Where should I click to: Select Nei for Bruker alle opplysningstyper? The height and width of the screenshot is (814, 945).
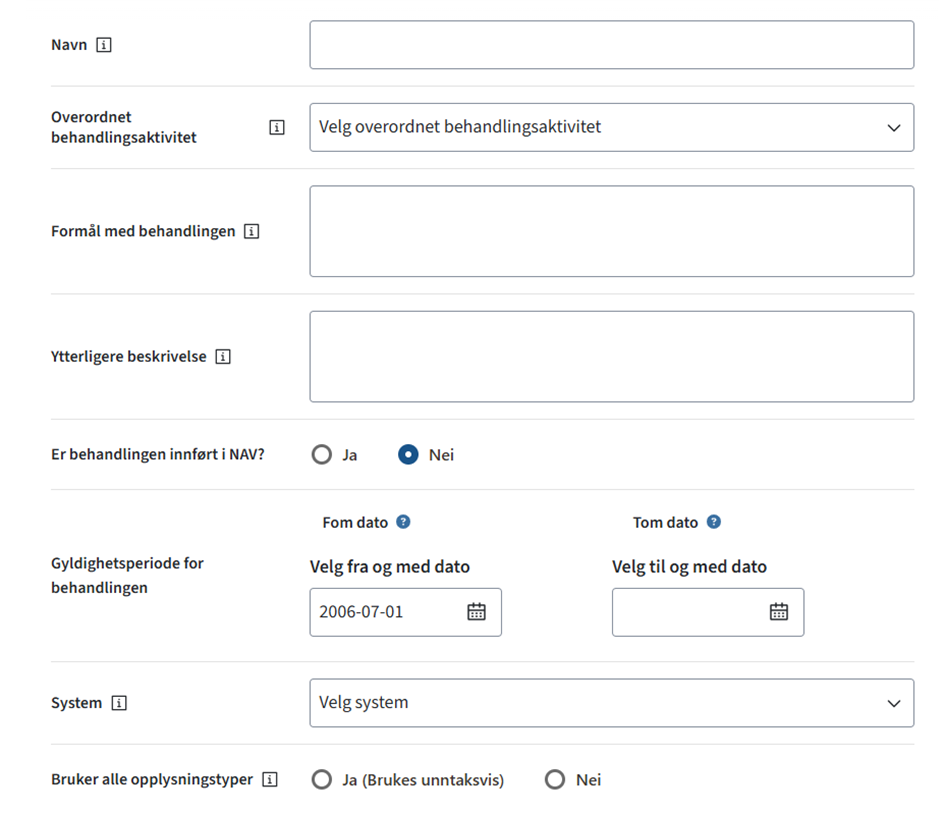click(x=555, y=780)
